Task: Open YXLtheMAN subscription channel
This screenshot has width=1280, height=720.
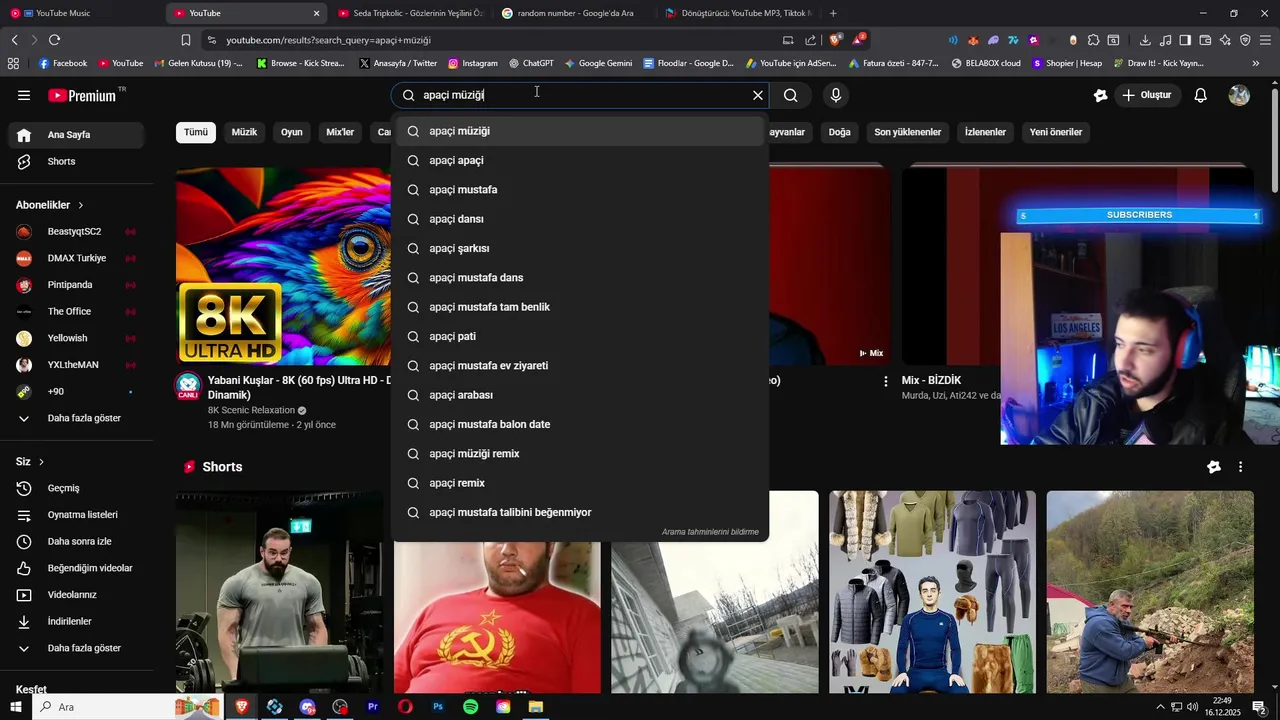Action: click(x=76, y=365)
